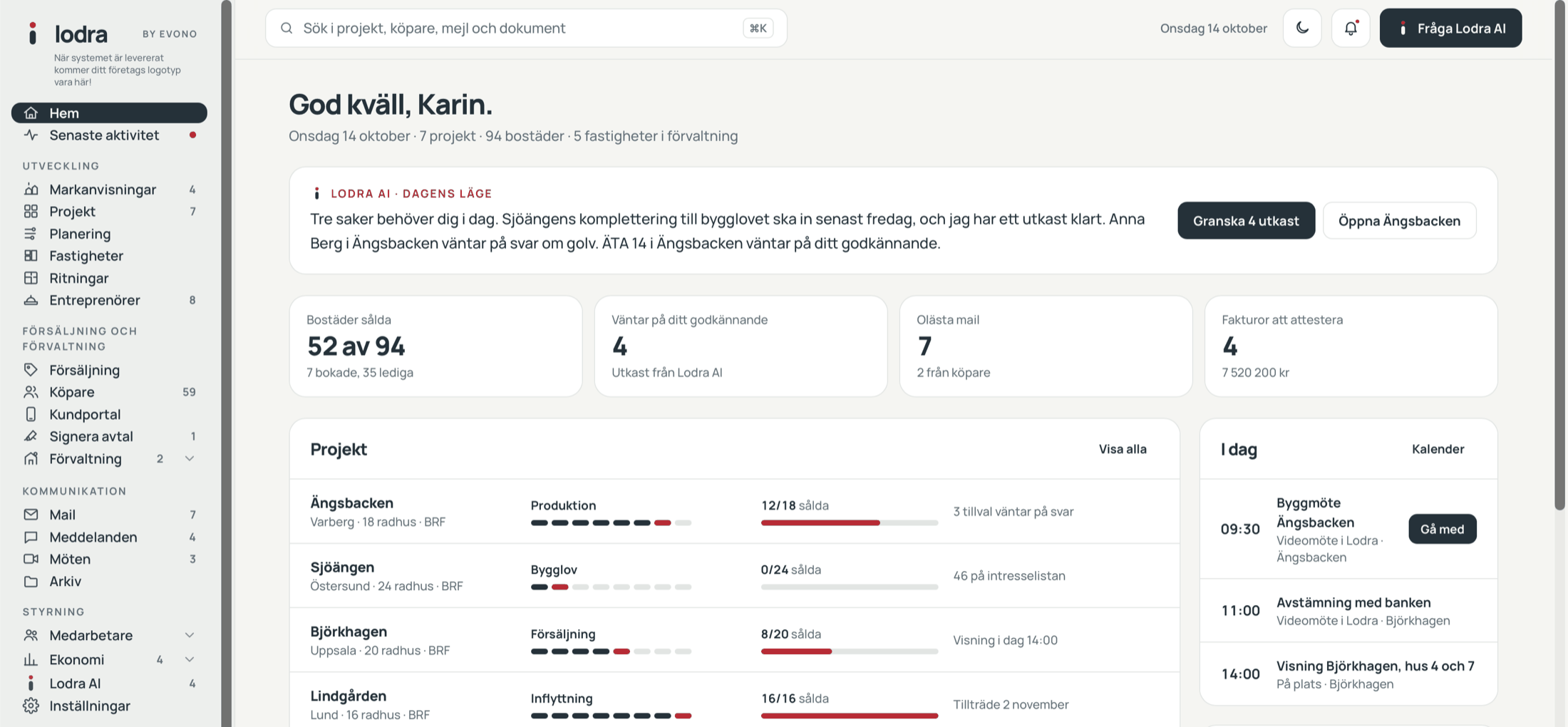Image resolution: width=1568 pixels, height=727 pixels.
Task: Click the Förvaltning building icon
Action: [31, 458]
